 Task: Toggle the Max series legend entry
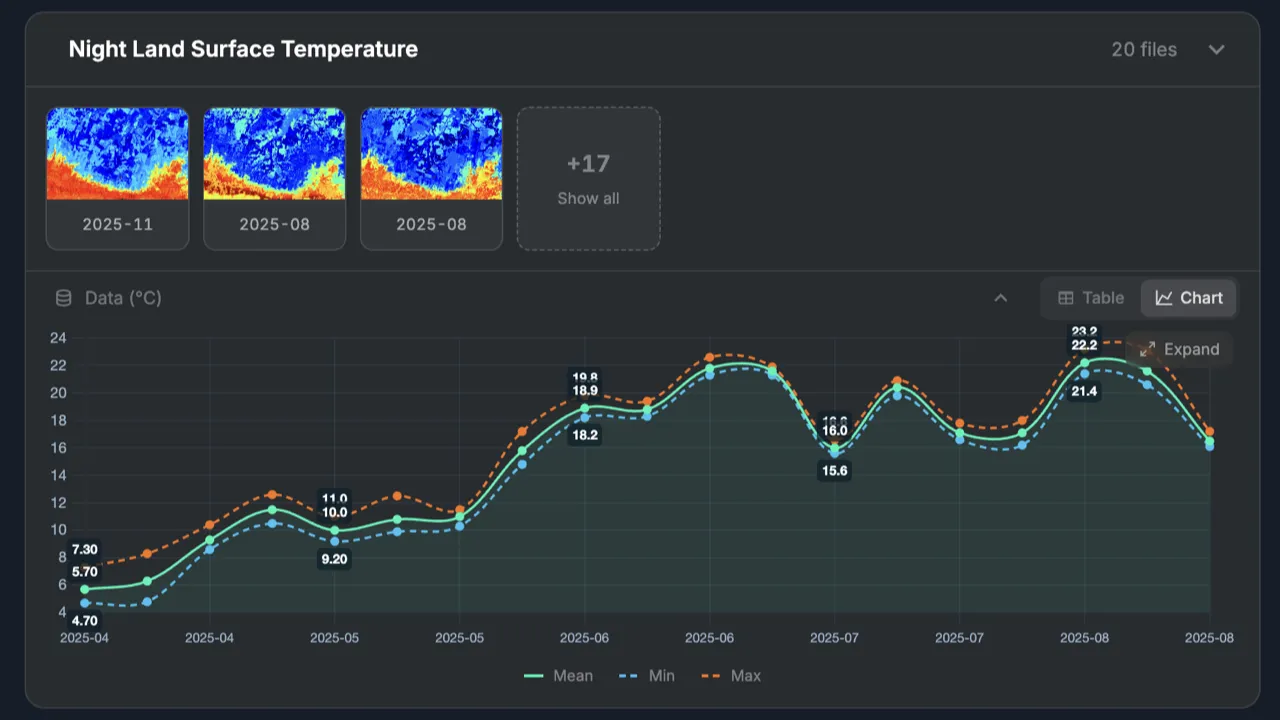(x=731, y=676)
